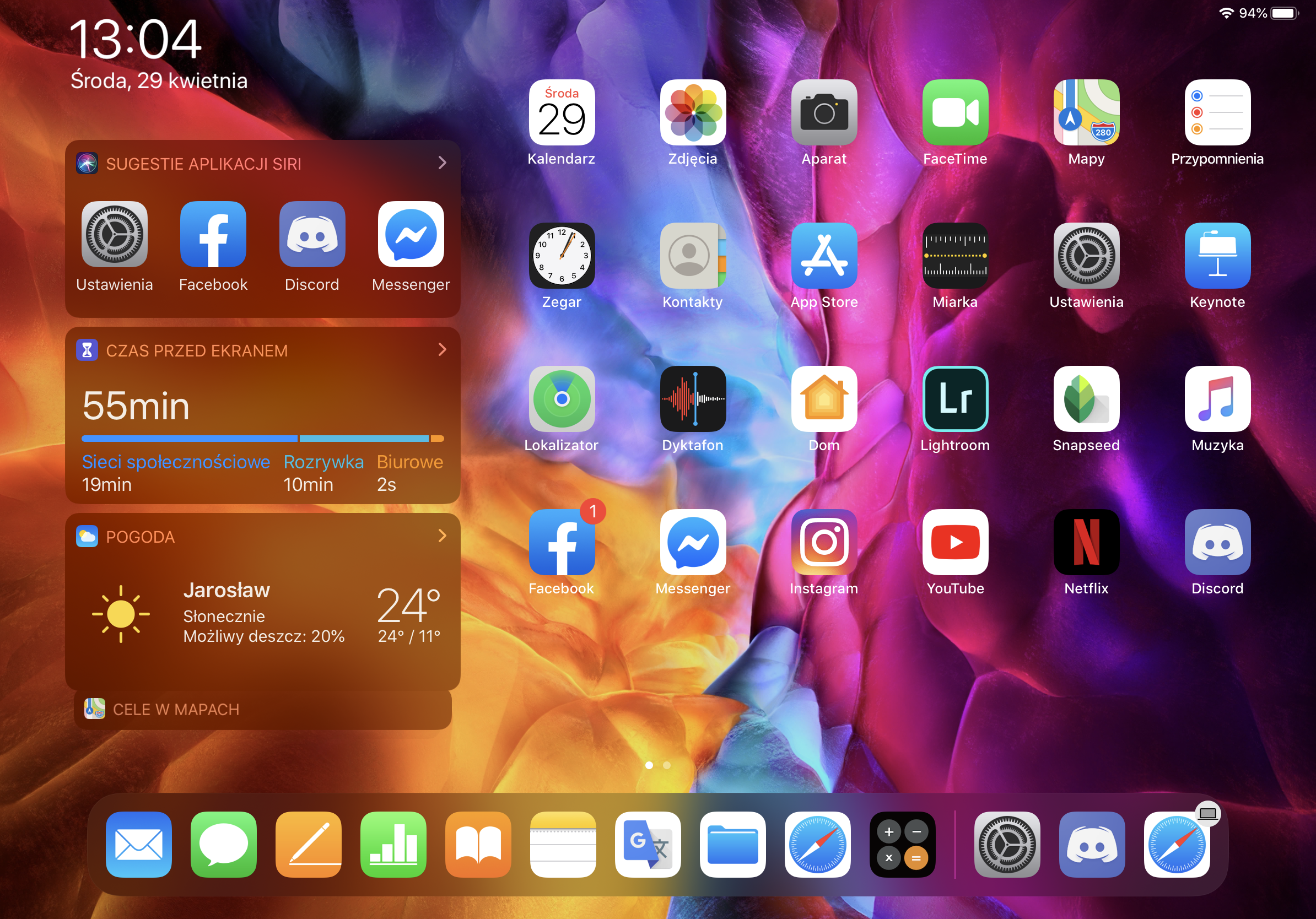Tap the Wi-Fi status icon
The image size is (1316, 919).
coord(1226,13)
